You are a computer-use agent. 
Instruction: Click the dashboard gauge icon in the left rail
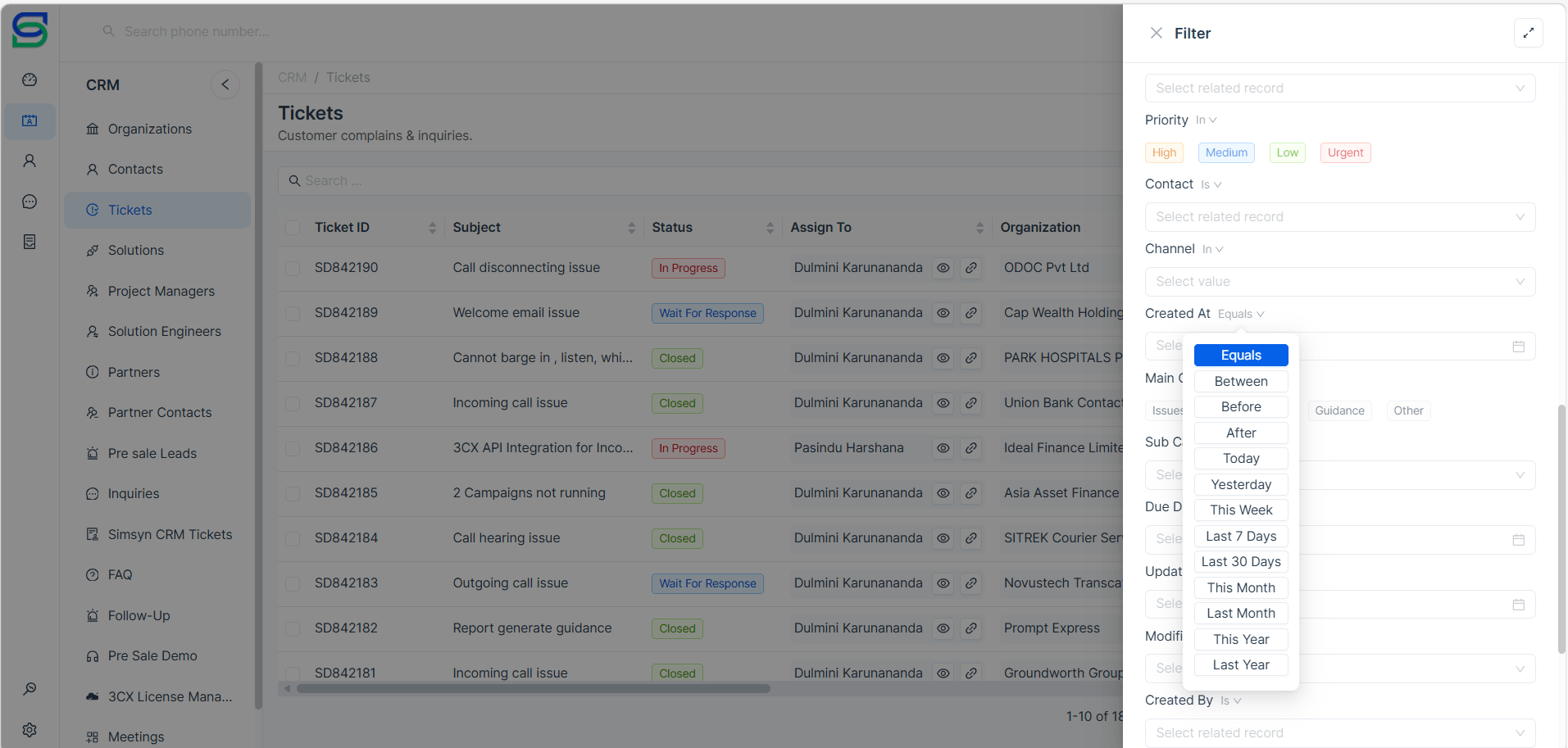point(30,79)
